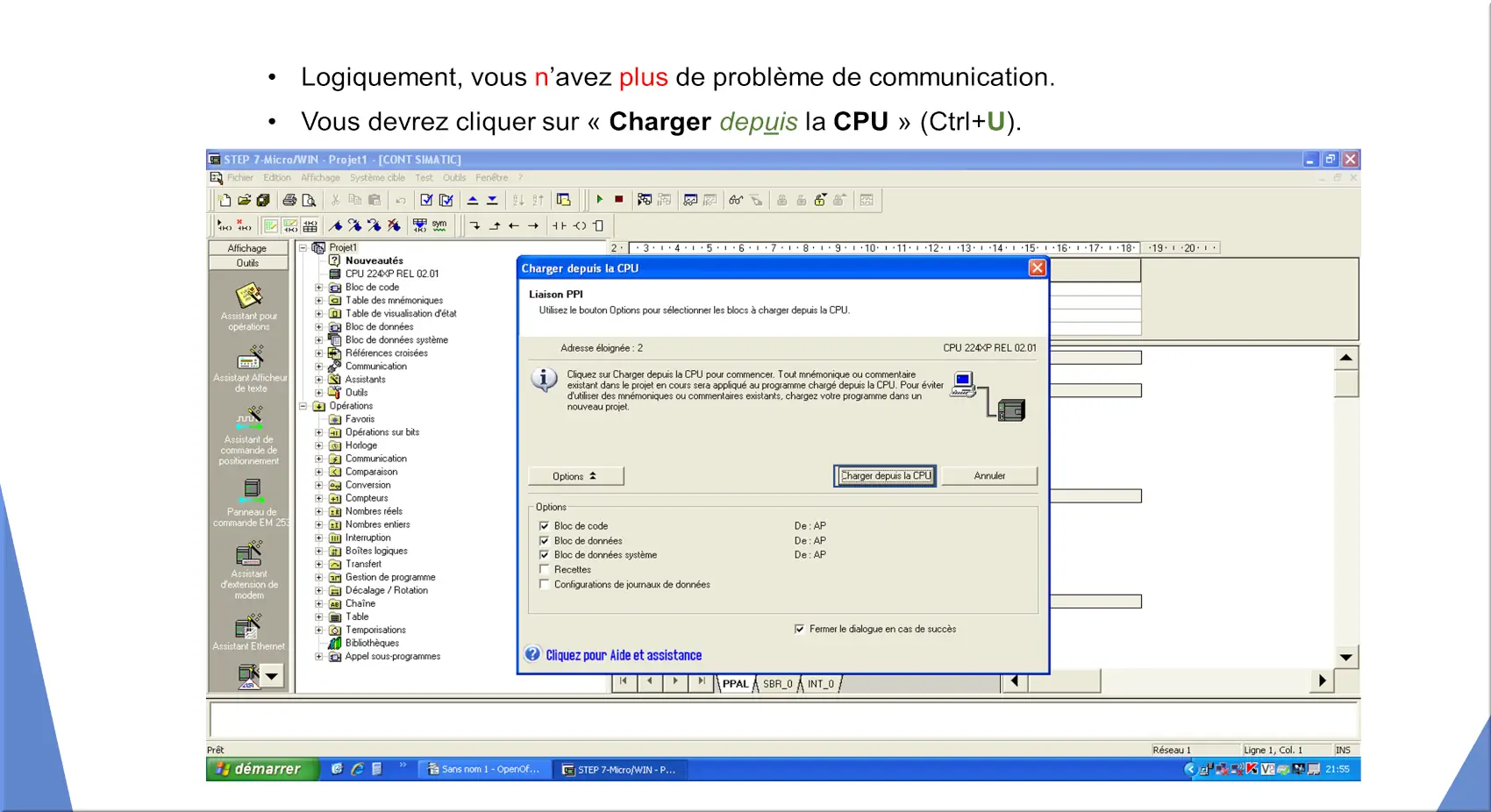The image size is (1491, 812).
Task: Expand the Bloc de code tree node
Action: (x=319, y=288)
